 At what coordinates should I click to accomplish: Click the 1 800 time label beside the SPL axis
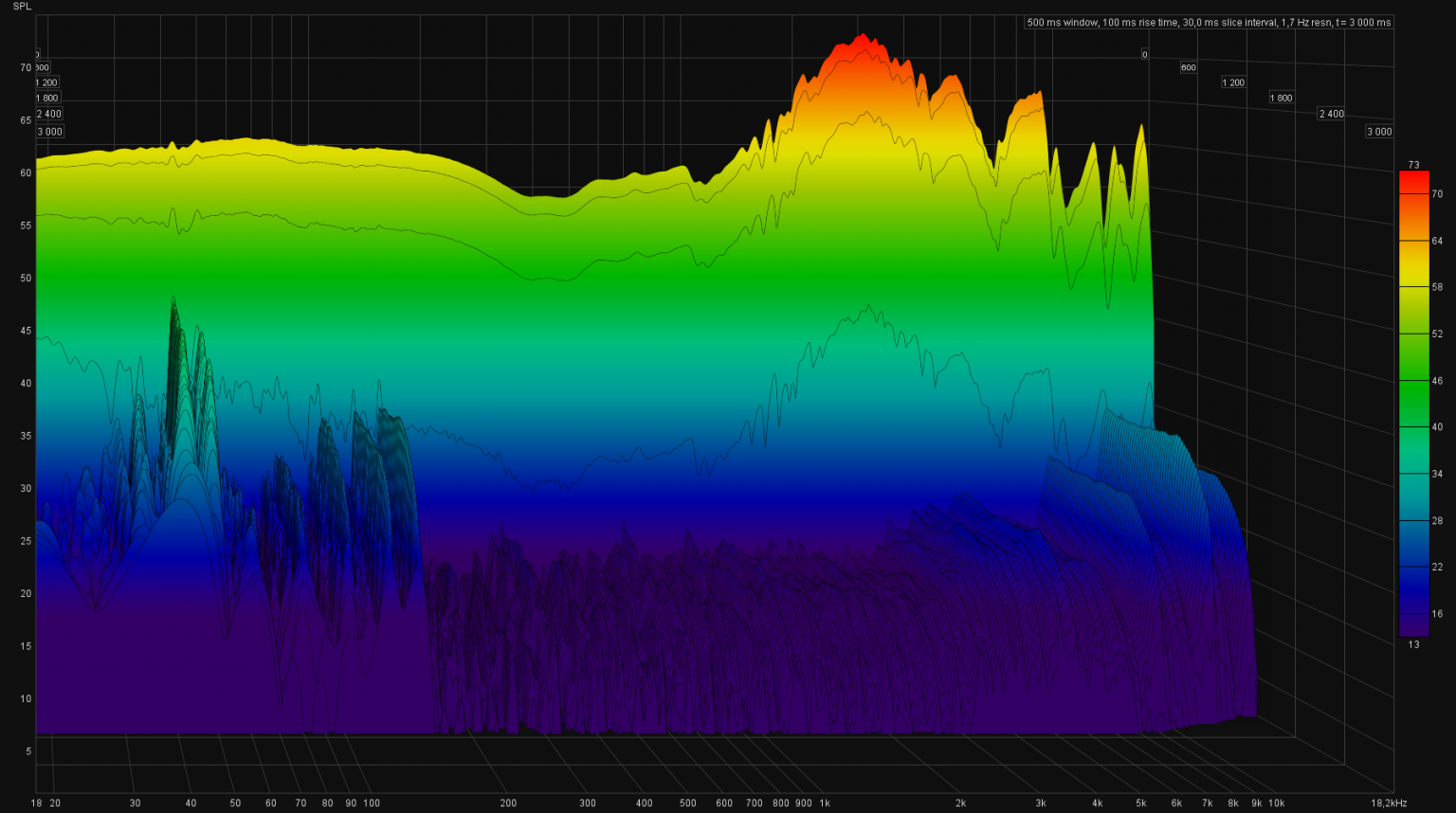coord(46,98)
